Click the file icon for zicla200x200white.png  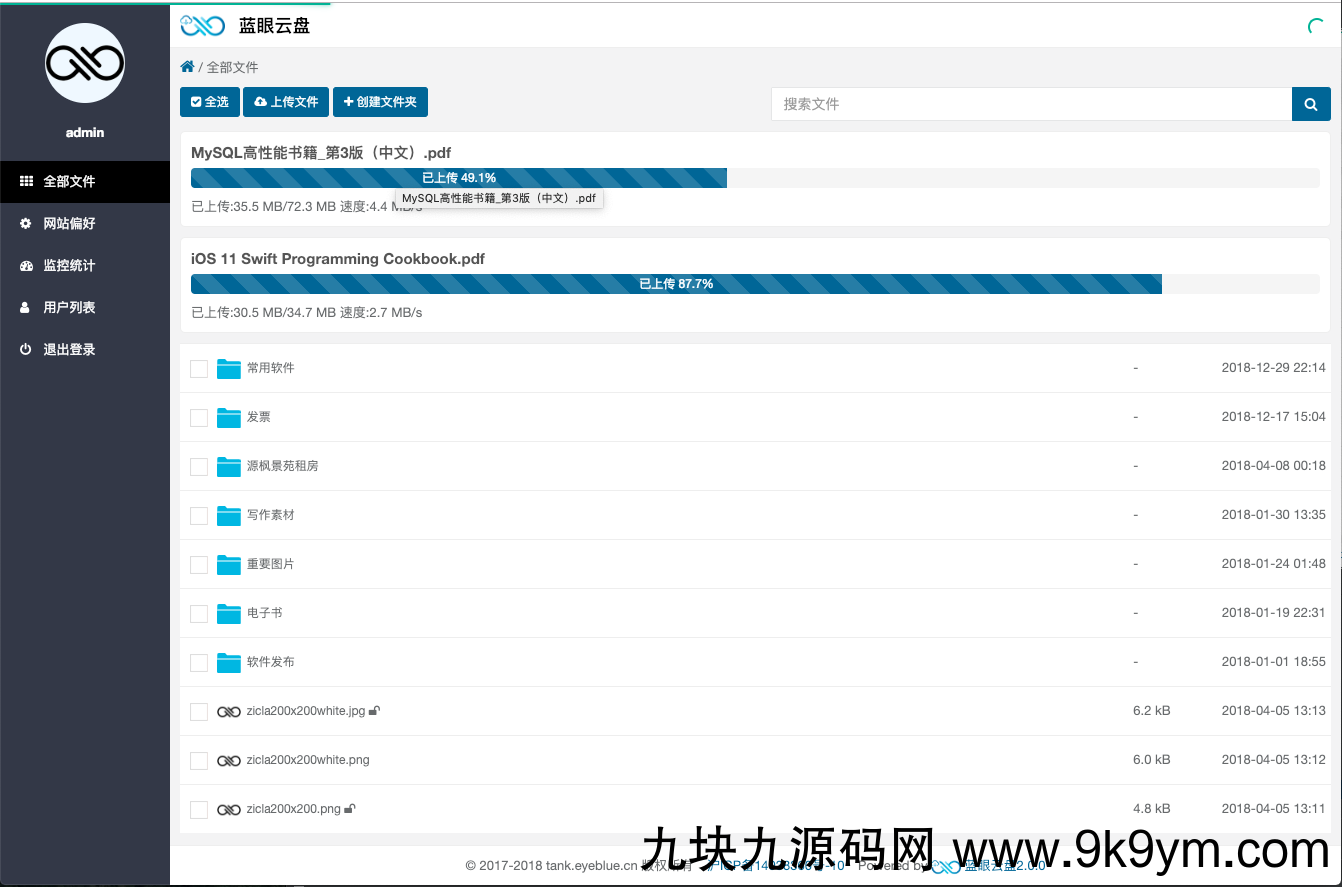[x=229, y=761]
